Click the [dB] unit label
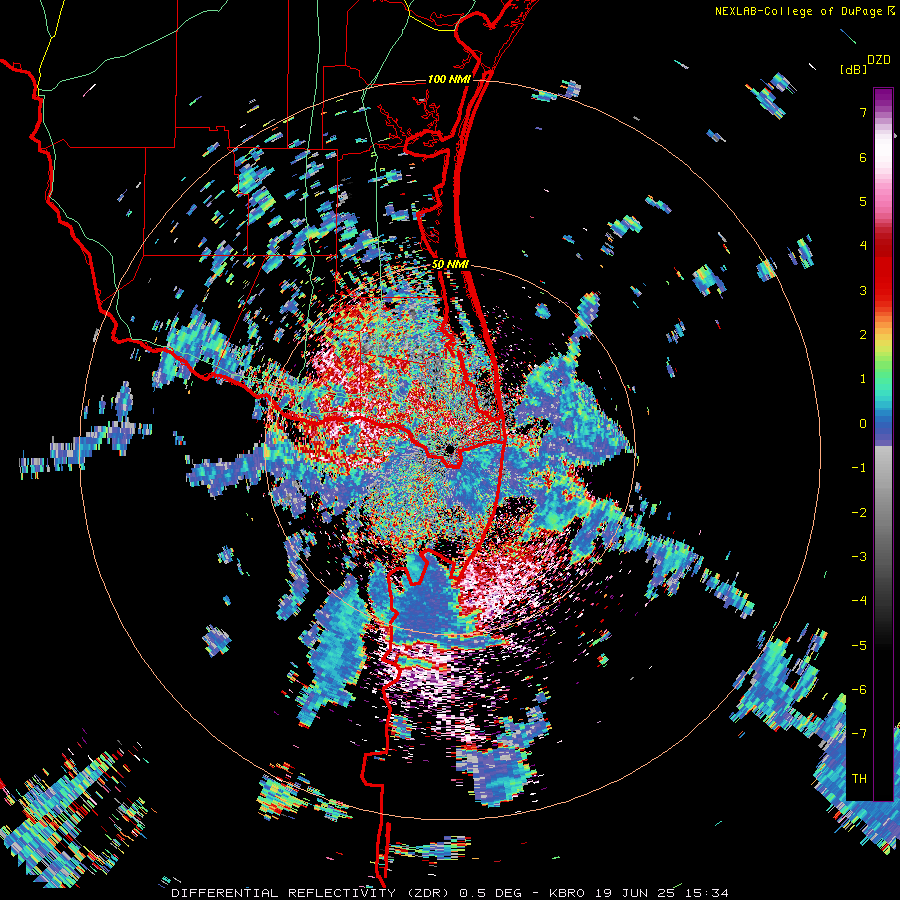900x900 pixels. pyautogui.click(x=853, y=70)
